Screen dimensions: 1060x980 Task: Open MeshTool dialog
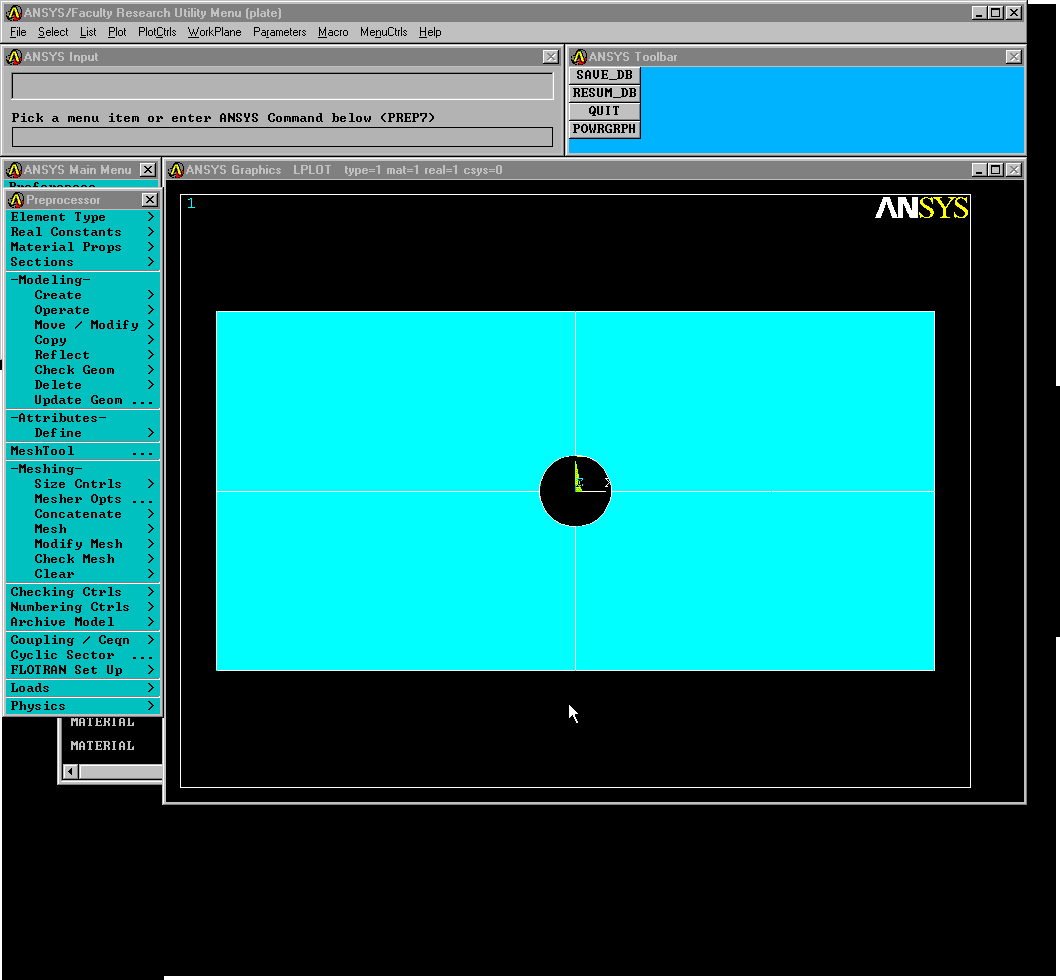82,451
